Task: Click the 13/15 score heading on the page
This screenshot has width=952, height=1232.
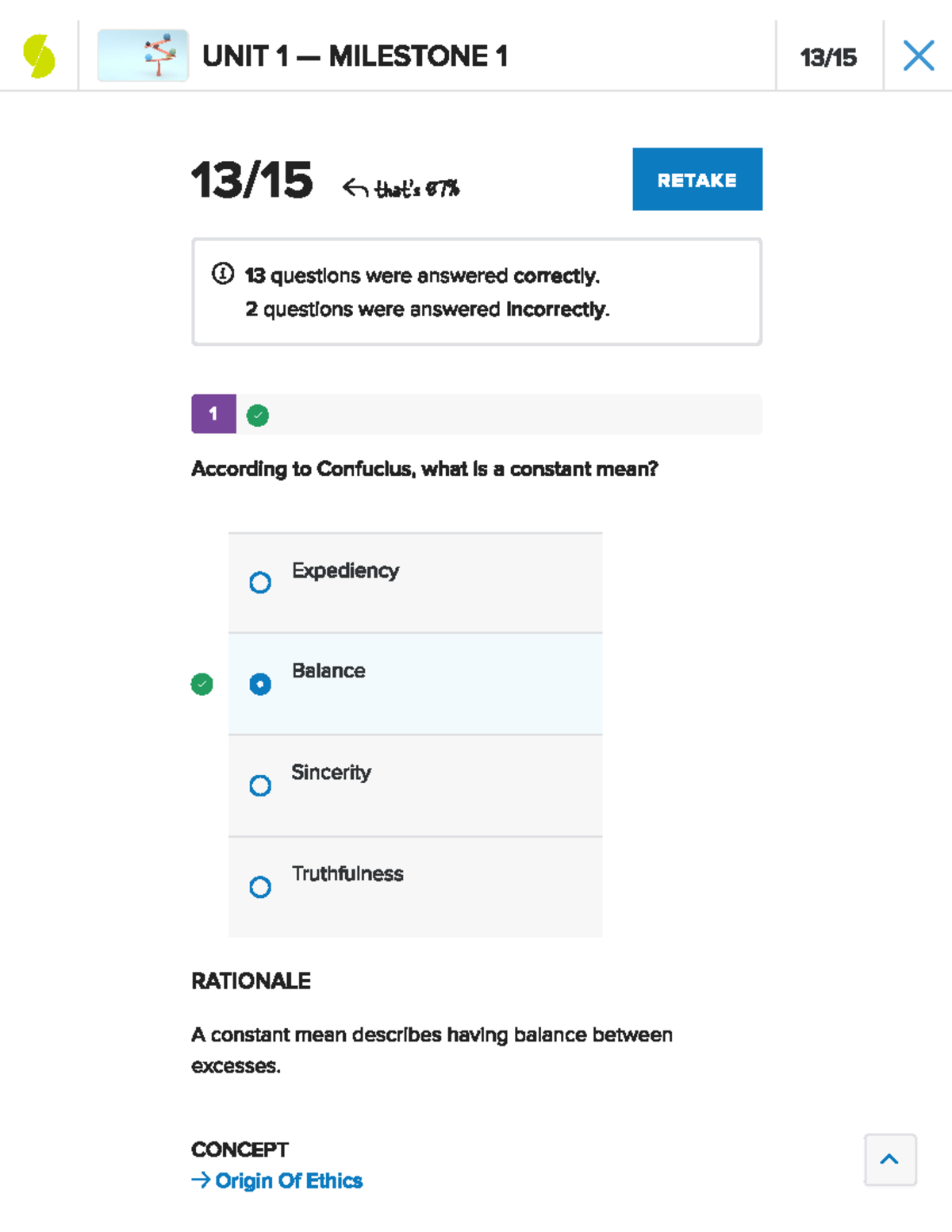Action: [x=251, y=181]
